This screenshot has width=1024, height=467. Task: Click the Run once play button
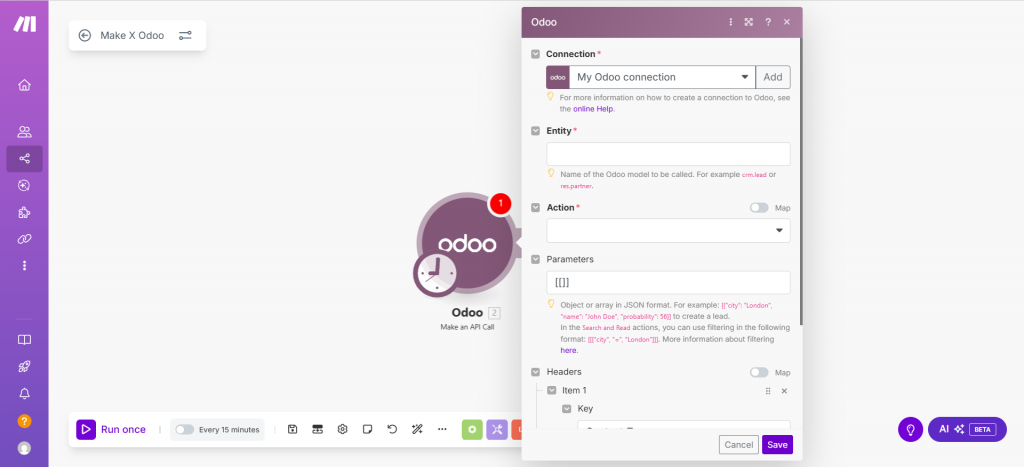click(x=86, y=429)
